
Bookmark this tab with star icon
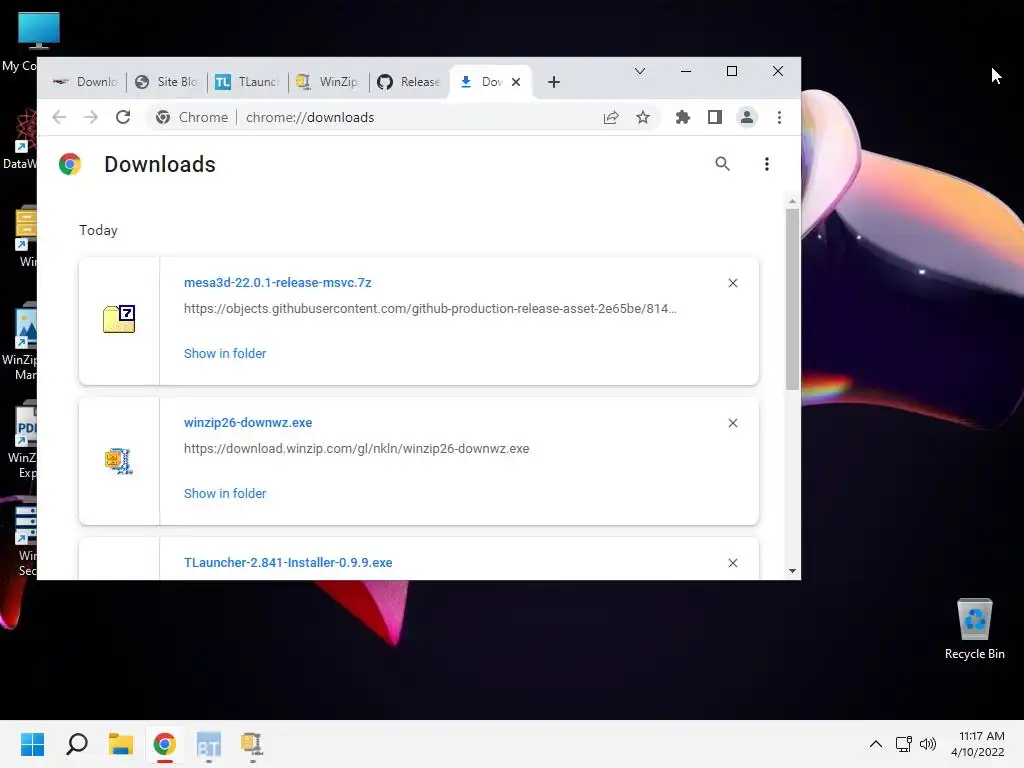[x=643, y=118]
